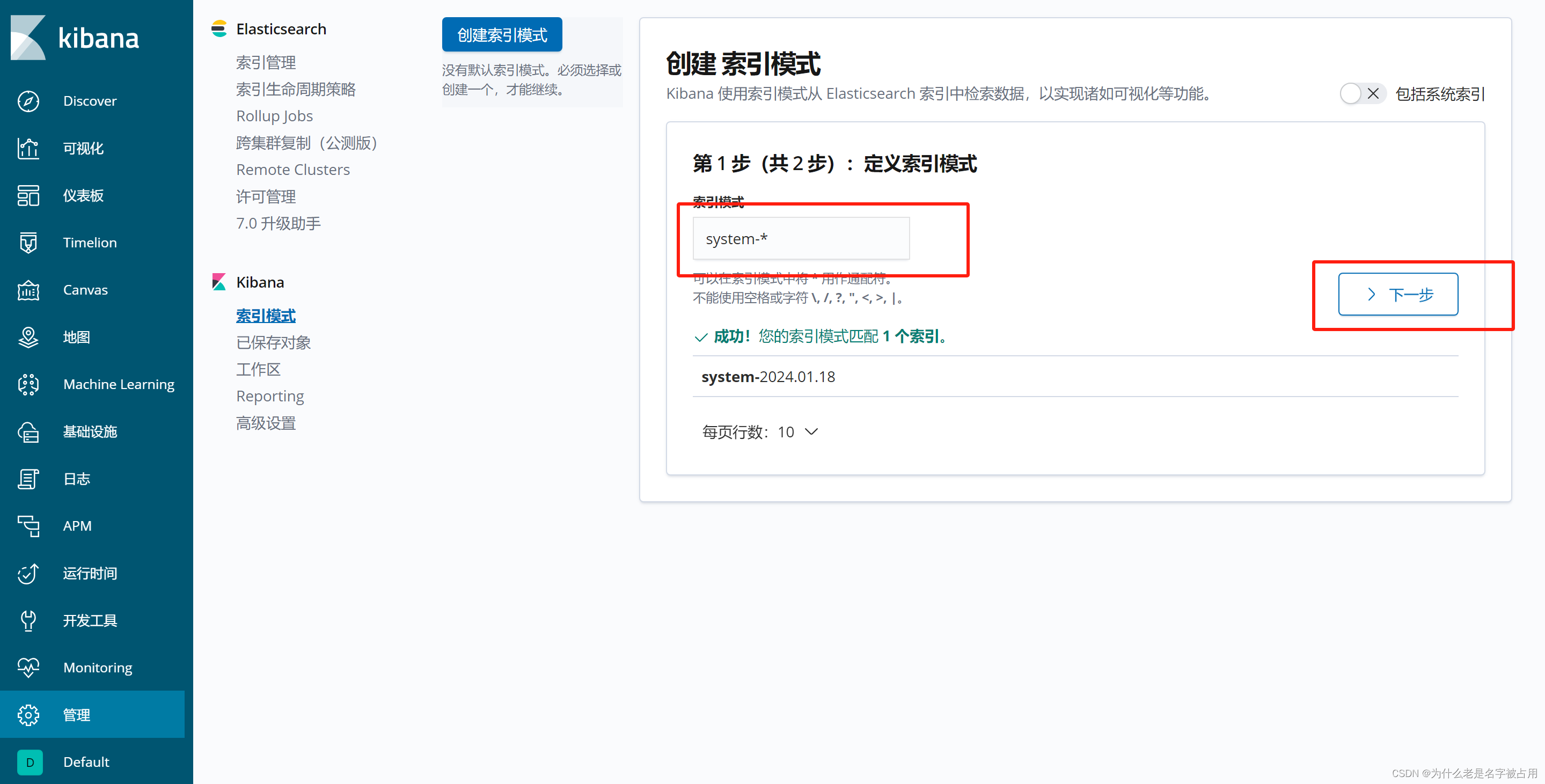
Task: Click the Maps location icon
Action: [x=28, y=337]
